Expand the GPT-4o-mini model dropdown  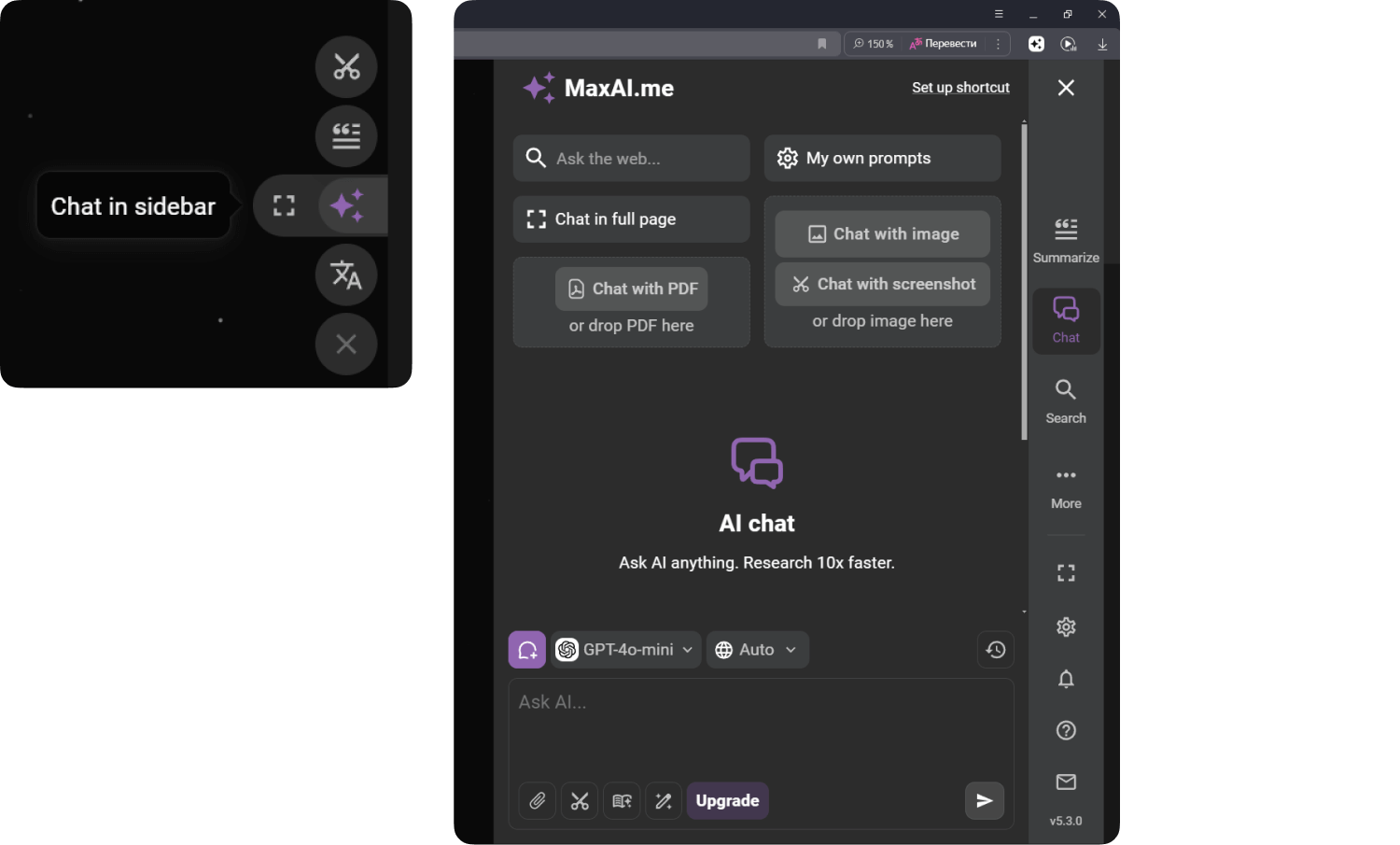[626, 650]
